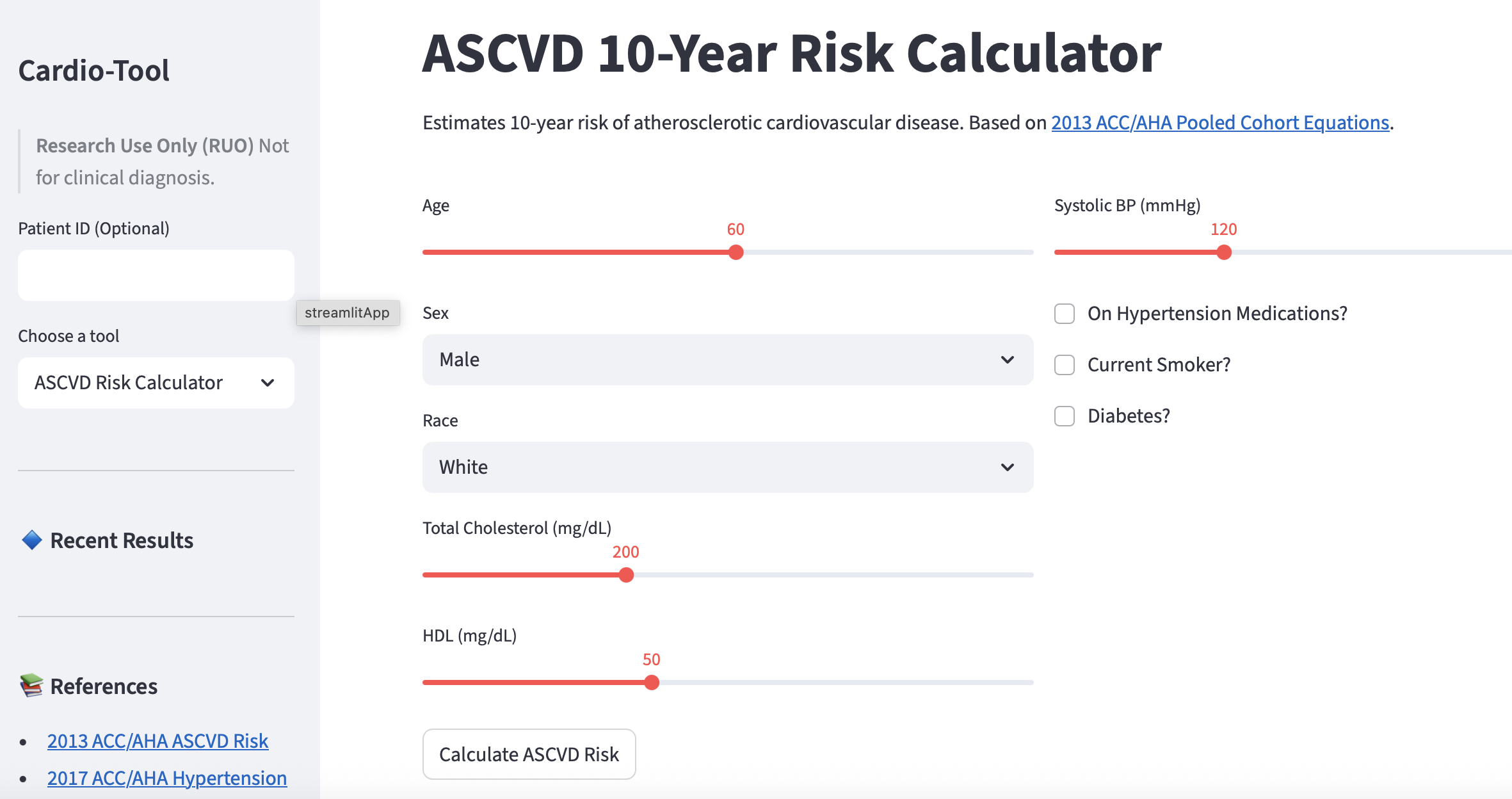Enable On Hypertension Medications checkbox
The width and height of the screenshot is (1512, 799).
click(x=1065, y=314)
